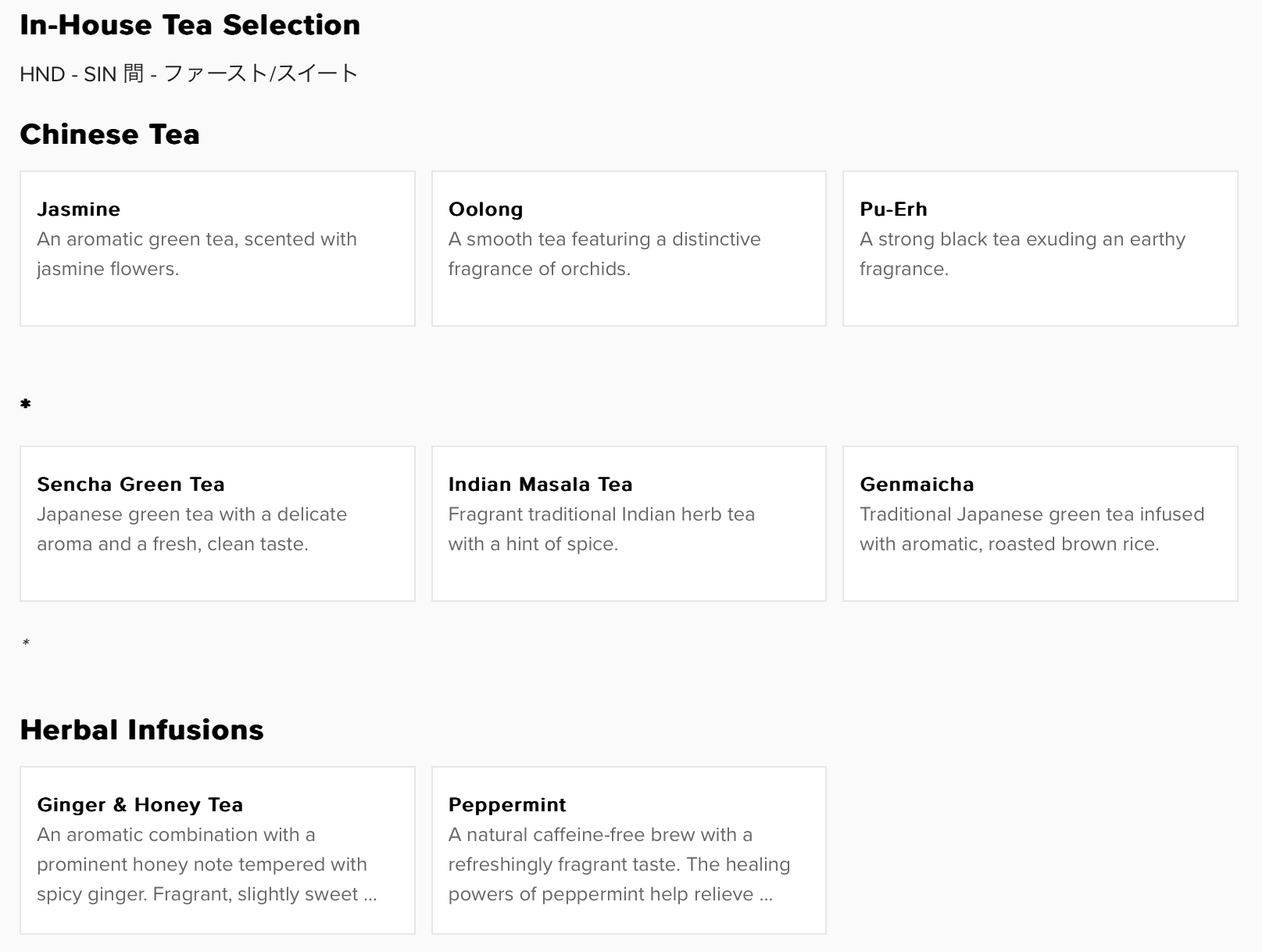Select the Oolong tea card
Image resolution: width=1266 pixels, height=952 pixels.
629,249
